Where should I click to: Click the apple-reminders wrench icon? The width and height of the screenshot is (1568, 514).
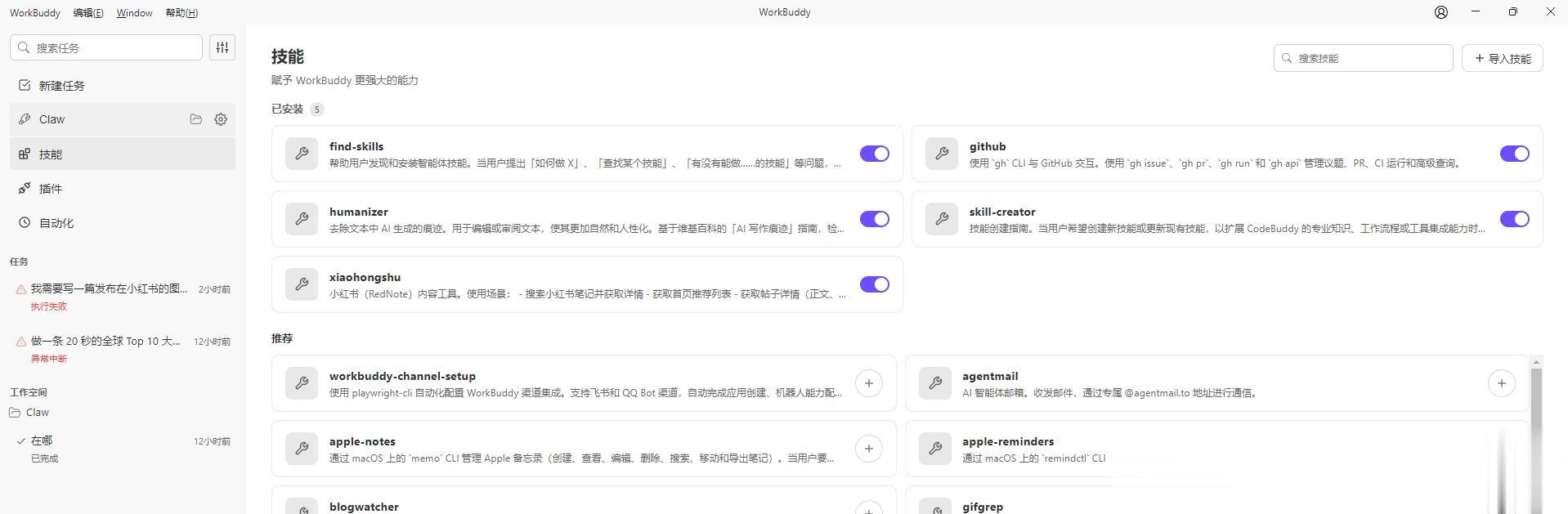click(x=935, y=449)
